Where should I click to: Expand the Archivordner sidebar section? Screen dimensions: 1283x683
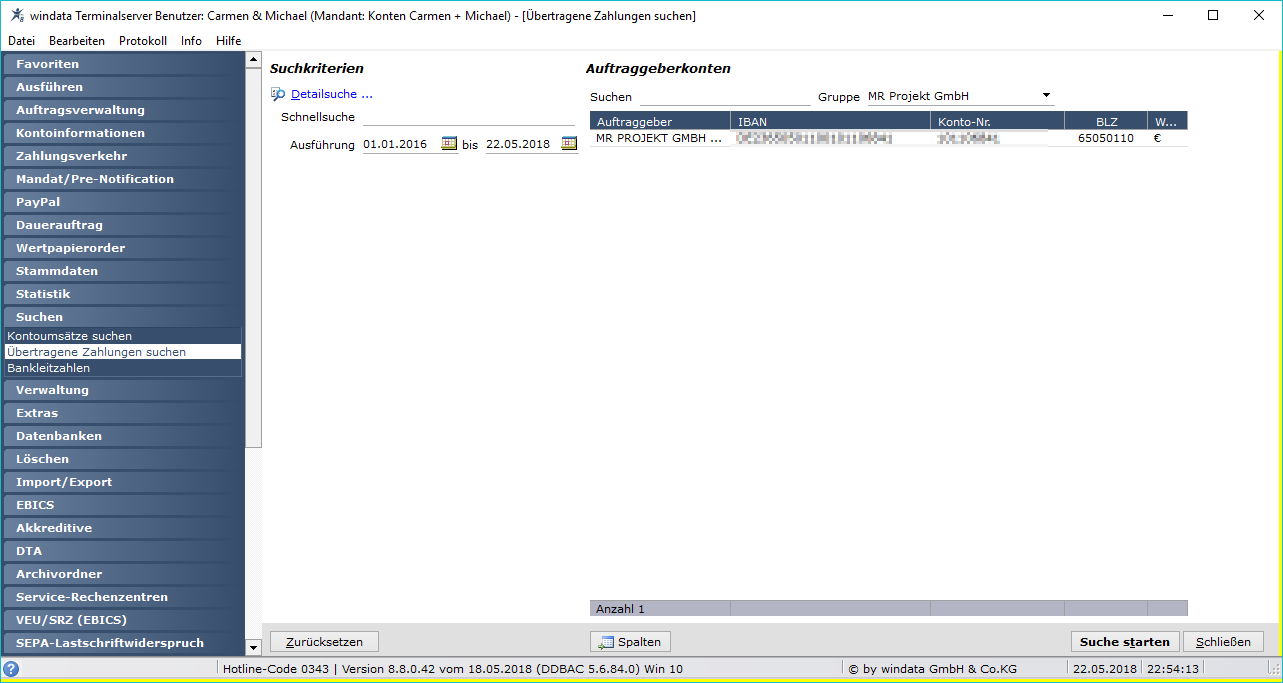(123, 574)
